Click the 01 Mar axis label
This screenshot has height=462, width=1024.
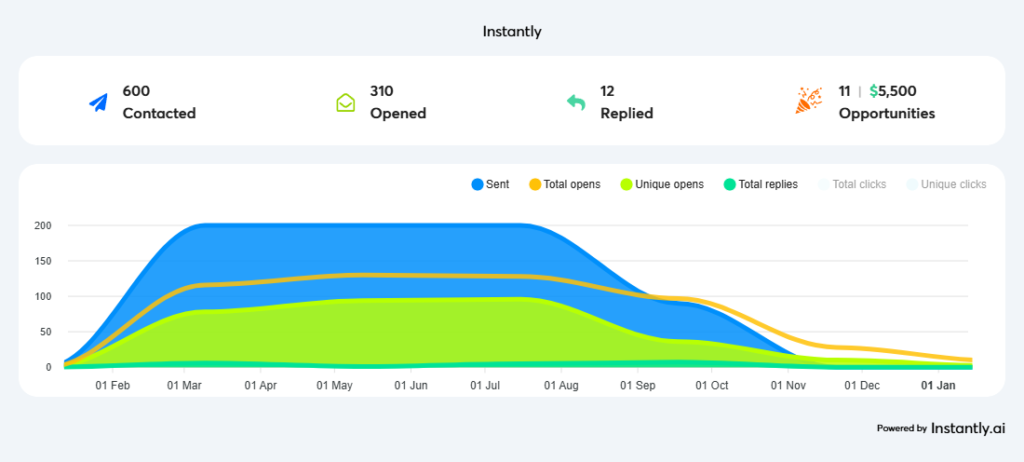click(184, 386)
